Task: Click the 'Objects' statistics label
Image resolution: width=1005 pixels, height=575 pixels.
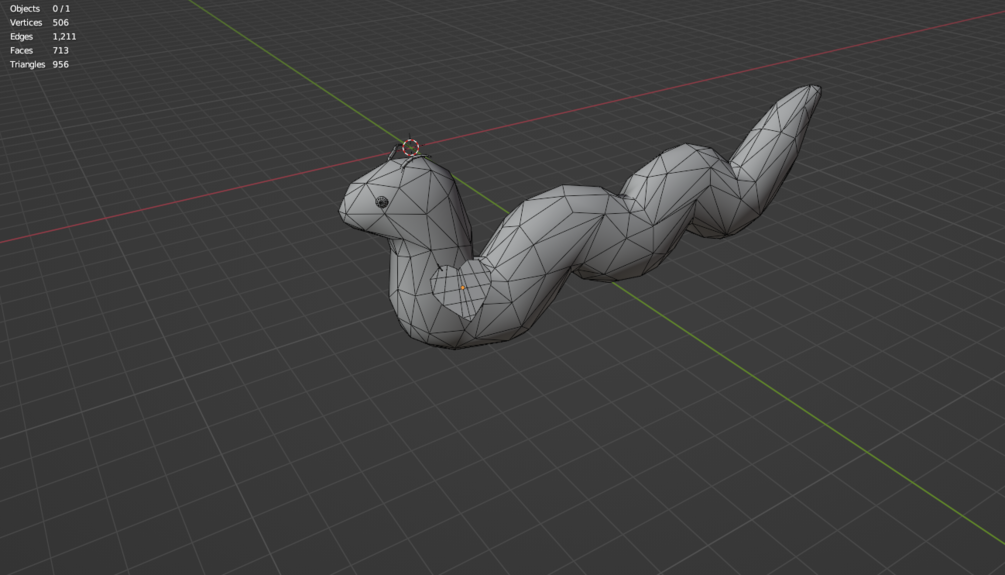Action: [24, 8]
